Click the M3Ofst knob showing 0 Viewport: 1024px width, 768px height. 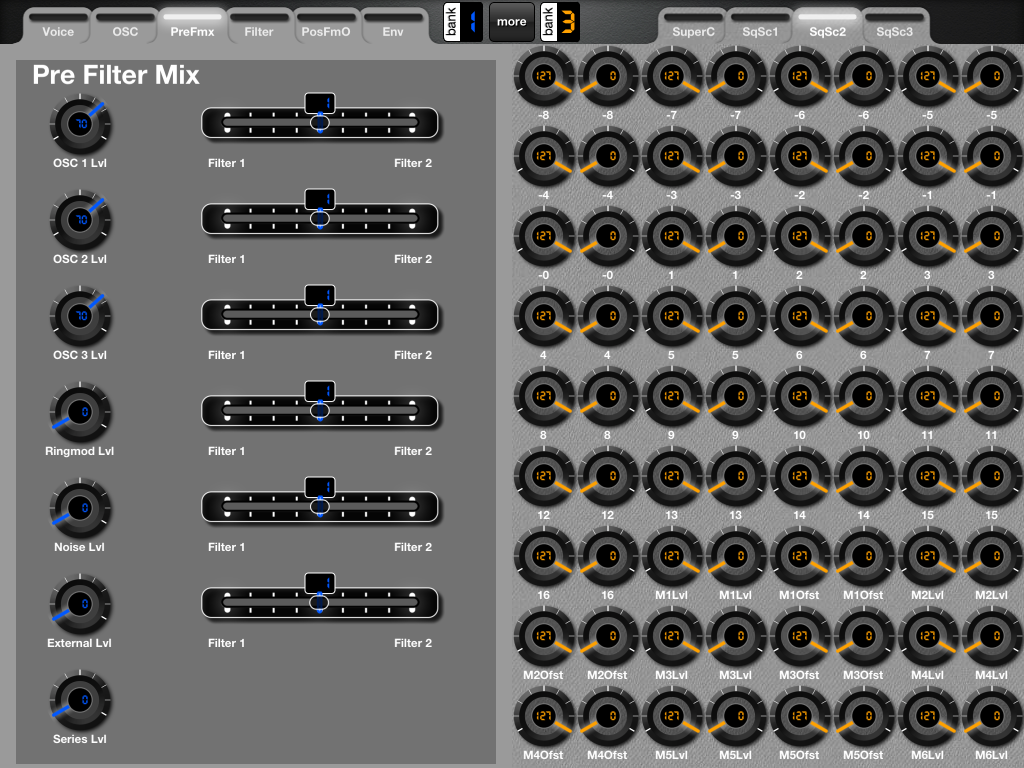pyautogui.click(x=863, y=636)
